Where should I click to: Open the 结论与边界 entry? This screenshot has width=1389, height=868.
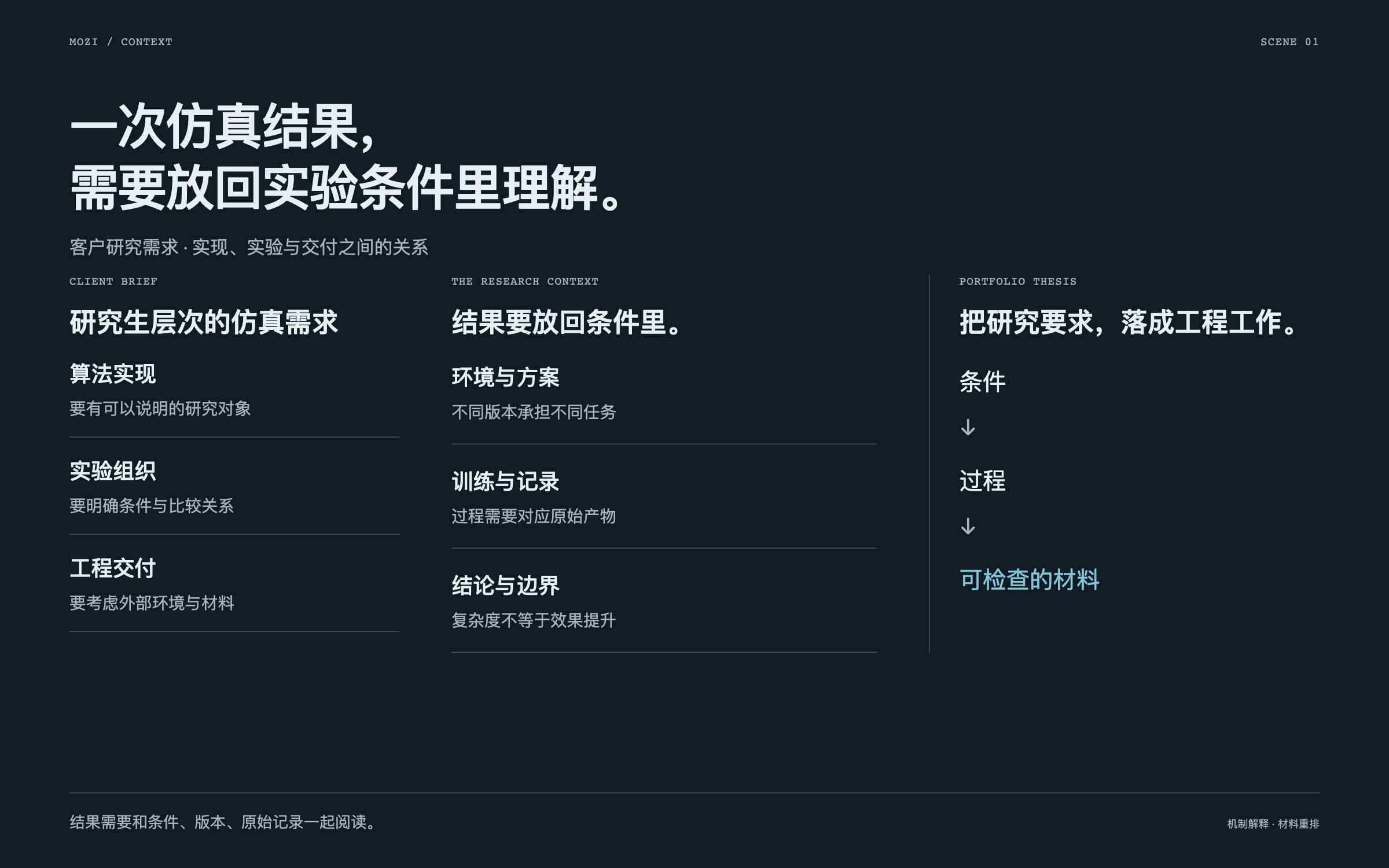pyautogui.click(x=505, y=586)
